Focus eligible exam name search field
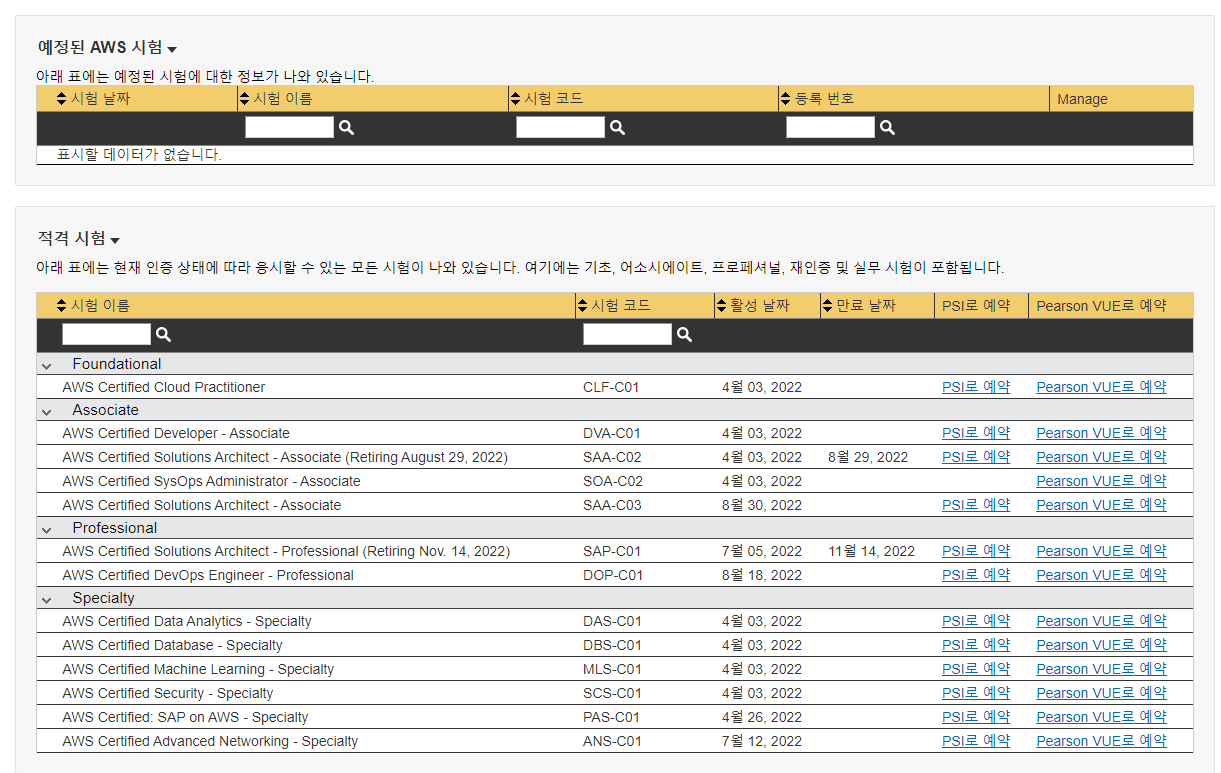 click(106, 334)
